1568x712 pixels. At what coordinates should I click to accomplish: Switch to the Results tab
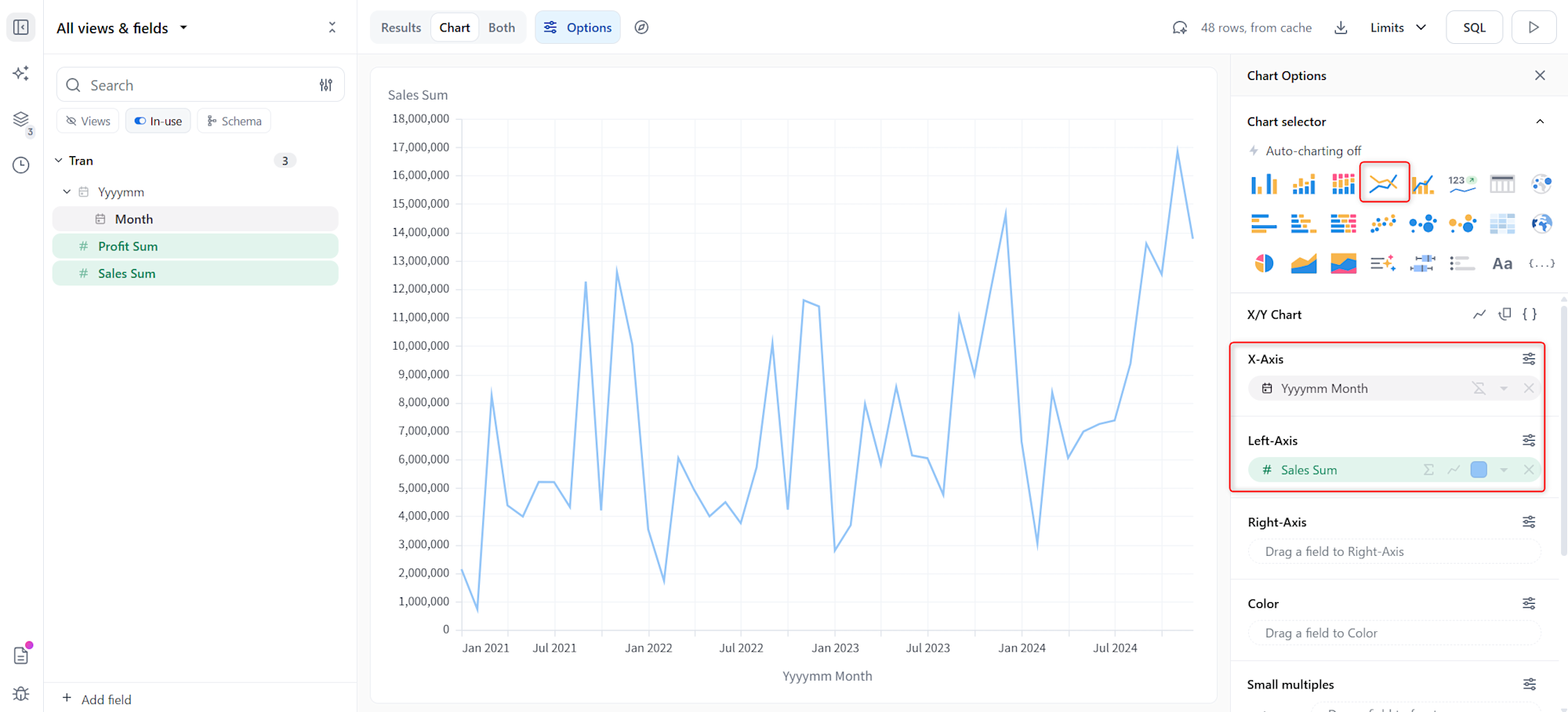click(401, 27)
